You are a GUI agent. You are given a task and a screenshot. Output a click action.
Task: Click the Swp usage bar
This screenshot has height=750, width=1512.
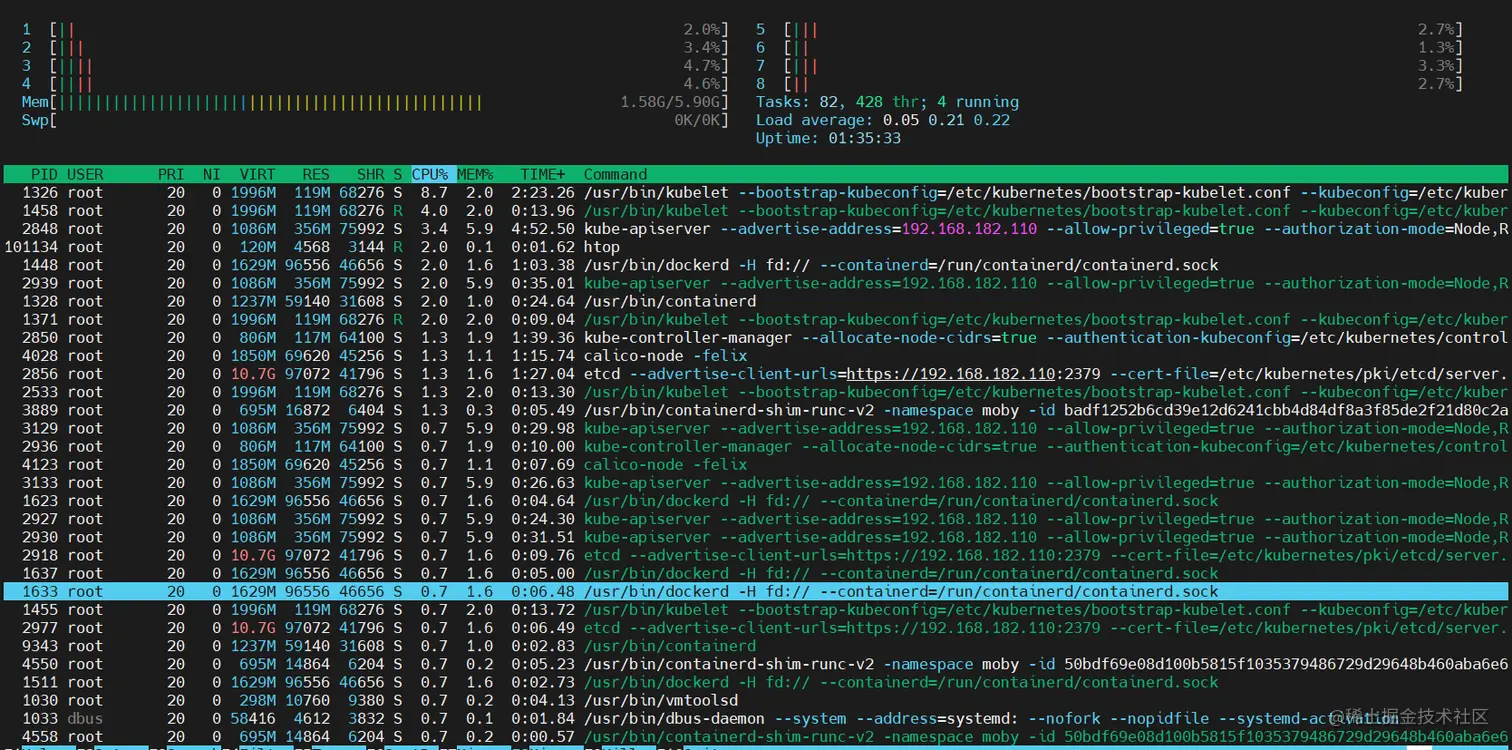pyautogui.click(x=375, y=120)
